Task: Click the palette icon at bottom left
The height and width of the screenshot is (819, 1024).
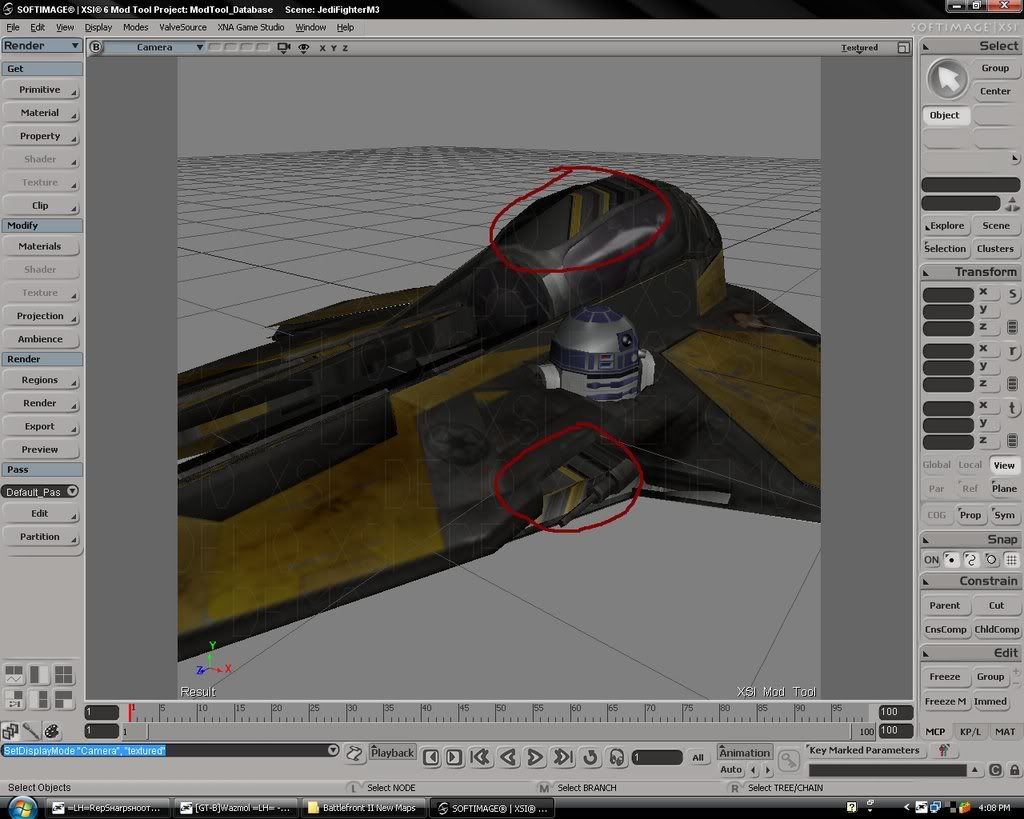Action: click(51, 731)
